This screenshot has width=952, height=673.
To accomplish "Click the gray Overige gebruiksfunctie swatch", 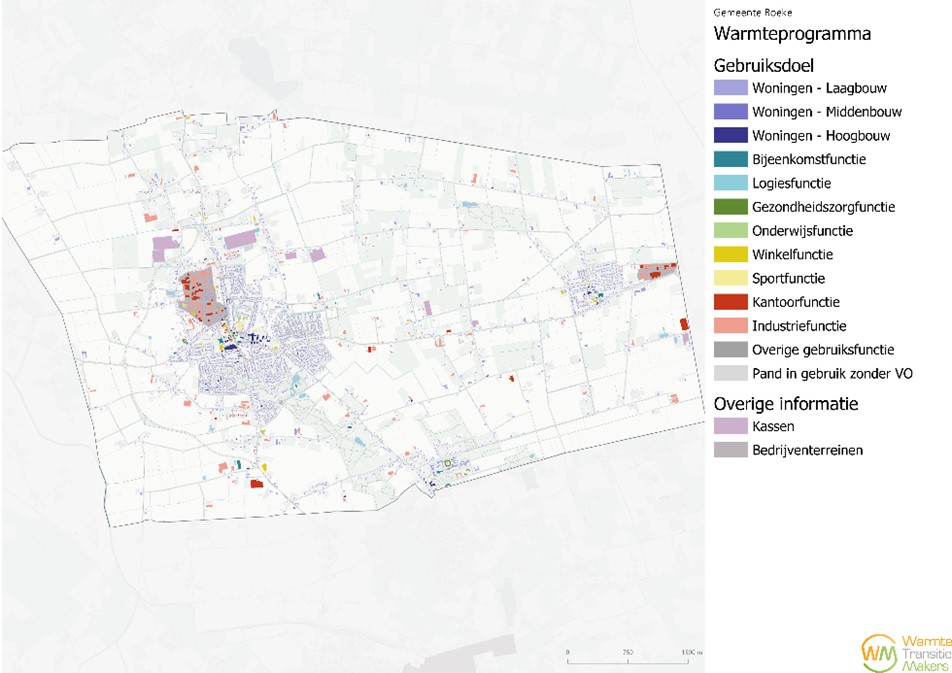I will coord(729,350).
